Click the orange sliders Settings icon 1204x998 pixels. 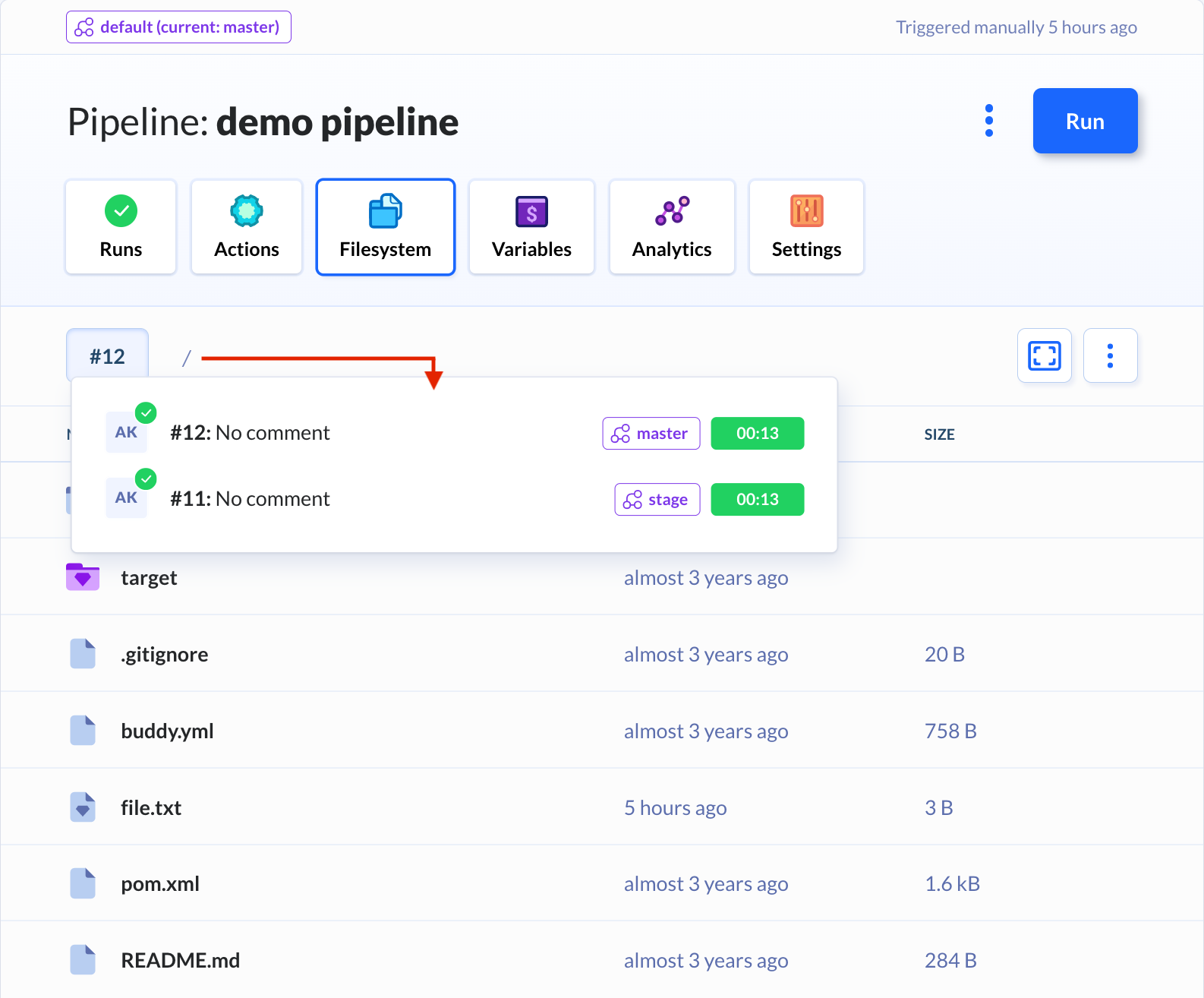[x=806, y=211]
